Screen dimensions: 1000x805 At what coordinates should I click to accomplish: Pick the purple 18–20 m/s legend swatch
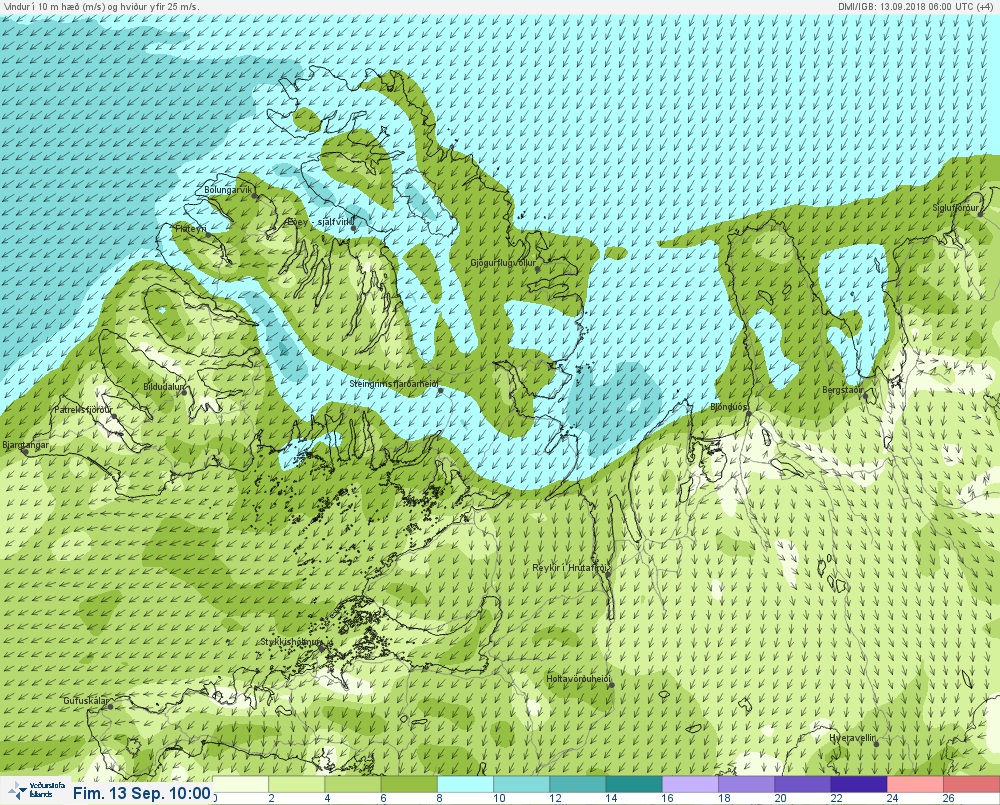(746, 784)
